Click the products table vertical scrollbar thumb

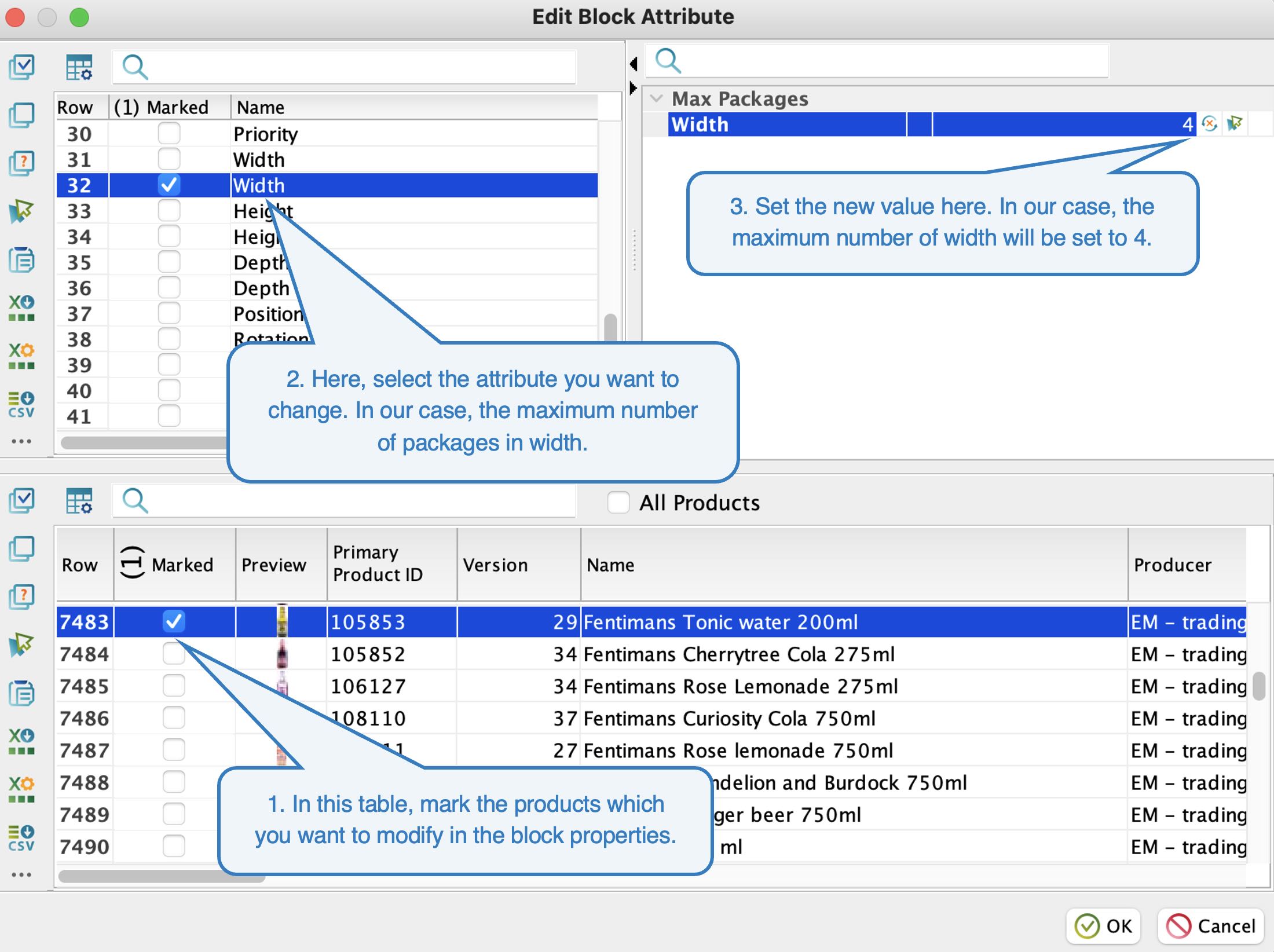[1258, 686]
